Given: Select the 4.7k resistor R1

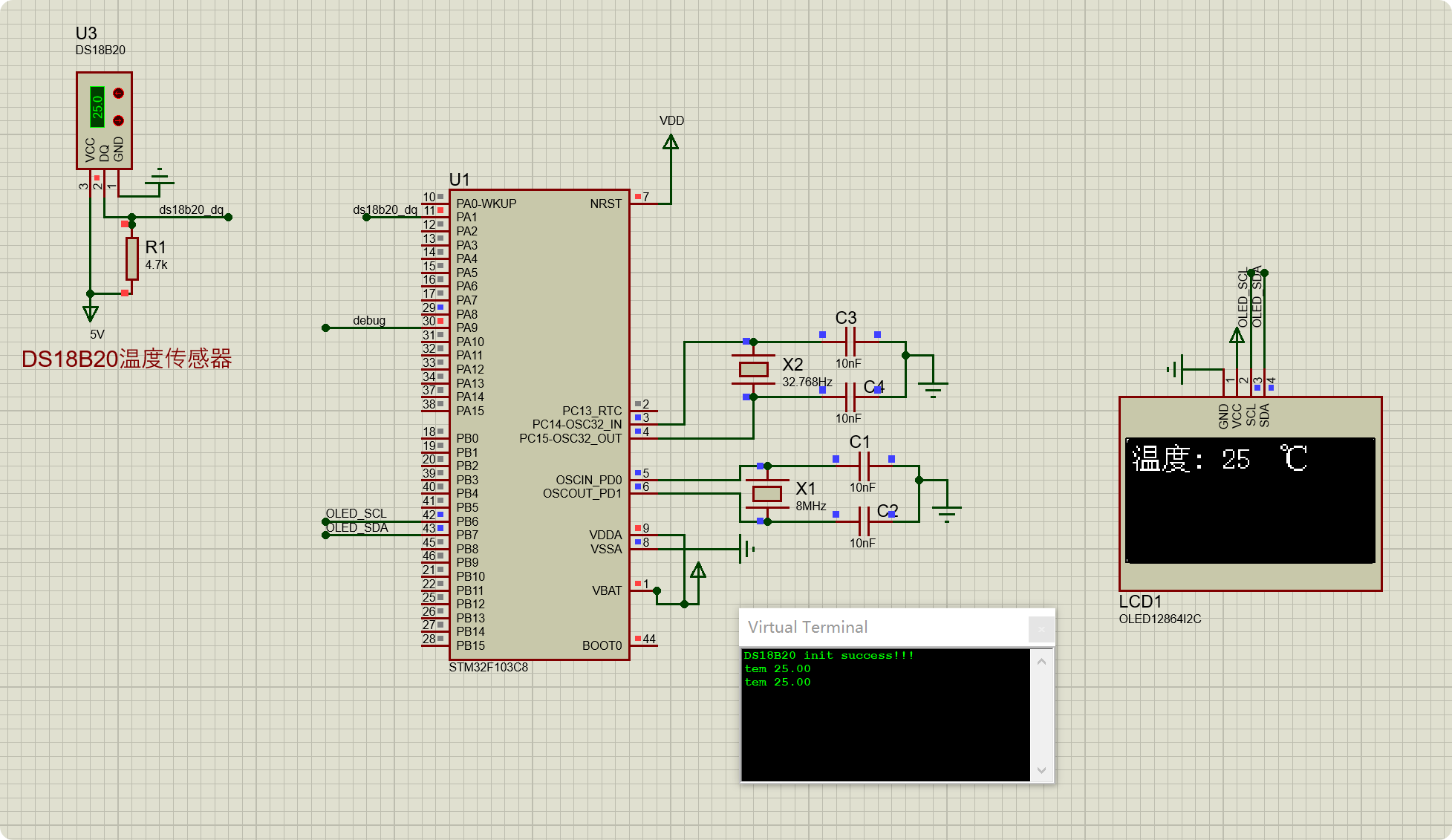Looking at the screenshot, I should [131, 258].
